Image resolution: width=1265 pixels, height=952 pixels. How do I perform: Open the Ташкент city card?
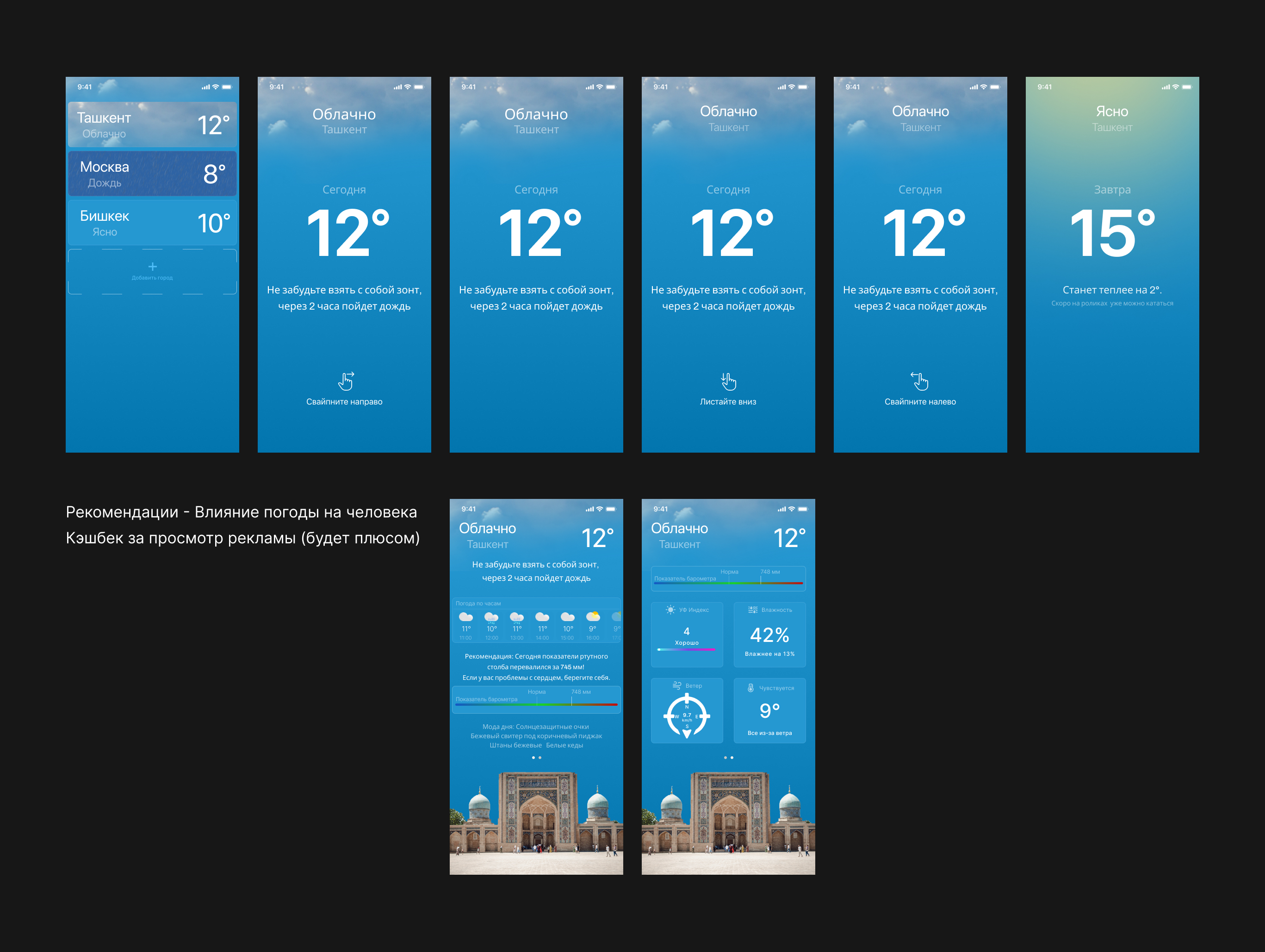click(152, 124)
